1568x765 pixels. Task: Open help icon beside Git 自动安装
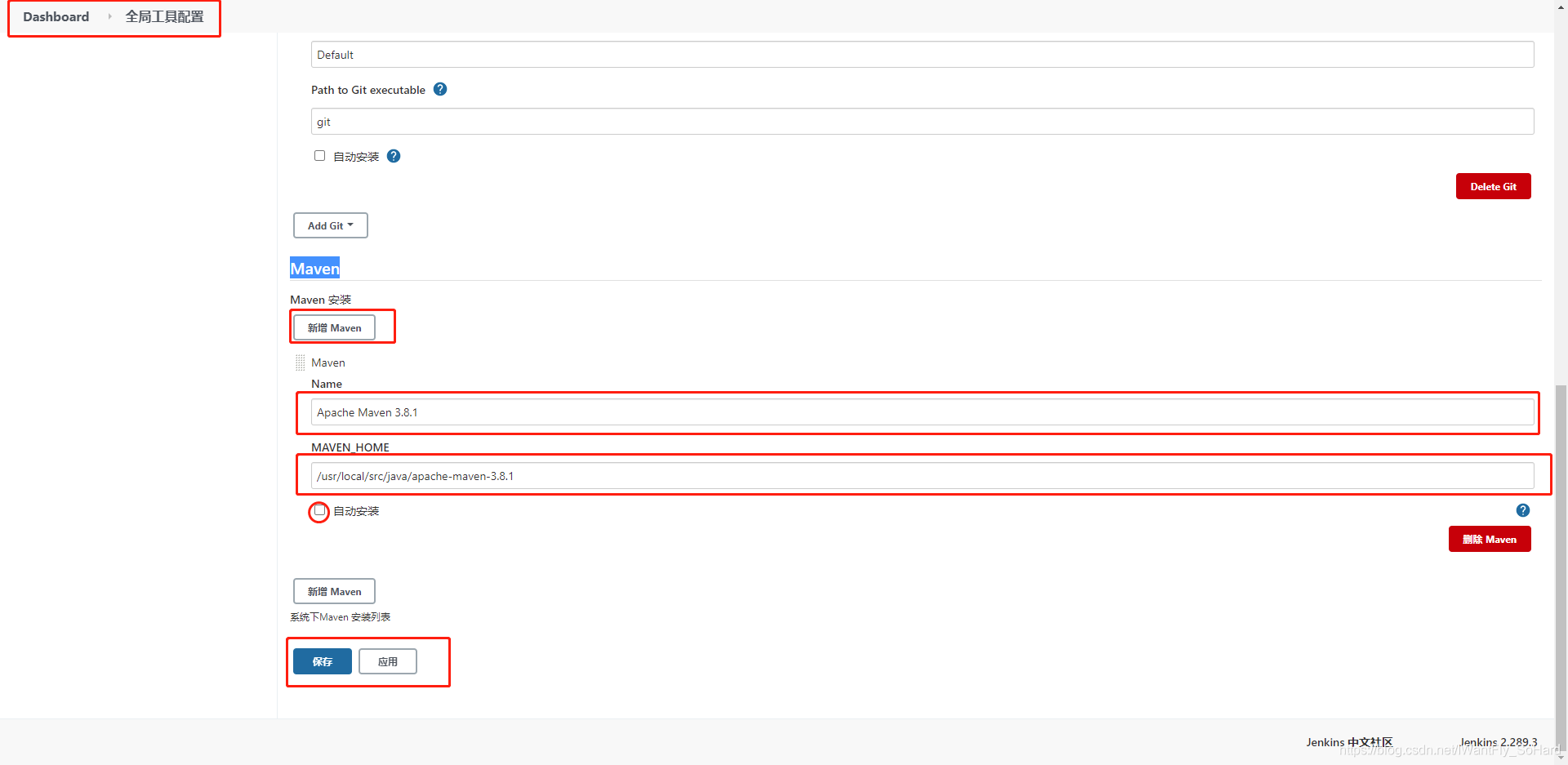pos(394,156)
